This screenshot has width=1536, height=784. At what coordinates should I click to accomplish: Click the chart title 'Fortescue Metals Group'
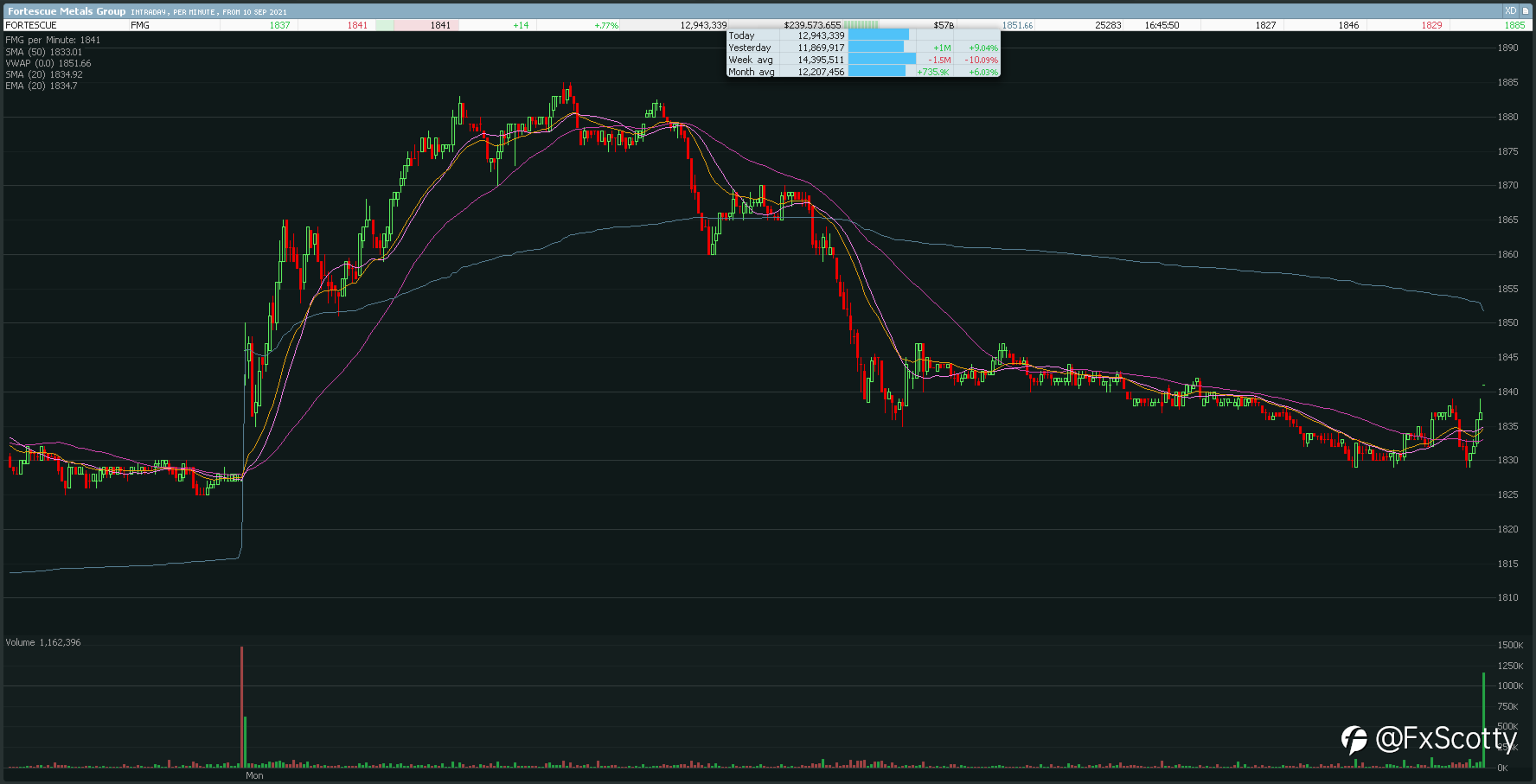[x=67, y=11]
